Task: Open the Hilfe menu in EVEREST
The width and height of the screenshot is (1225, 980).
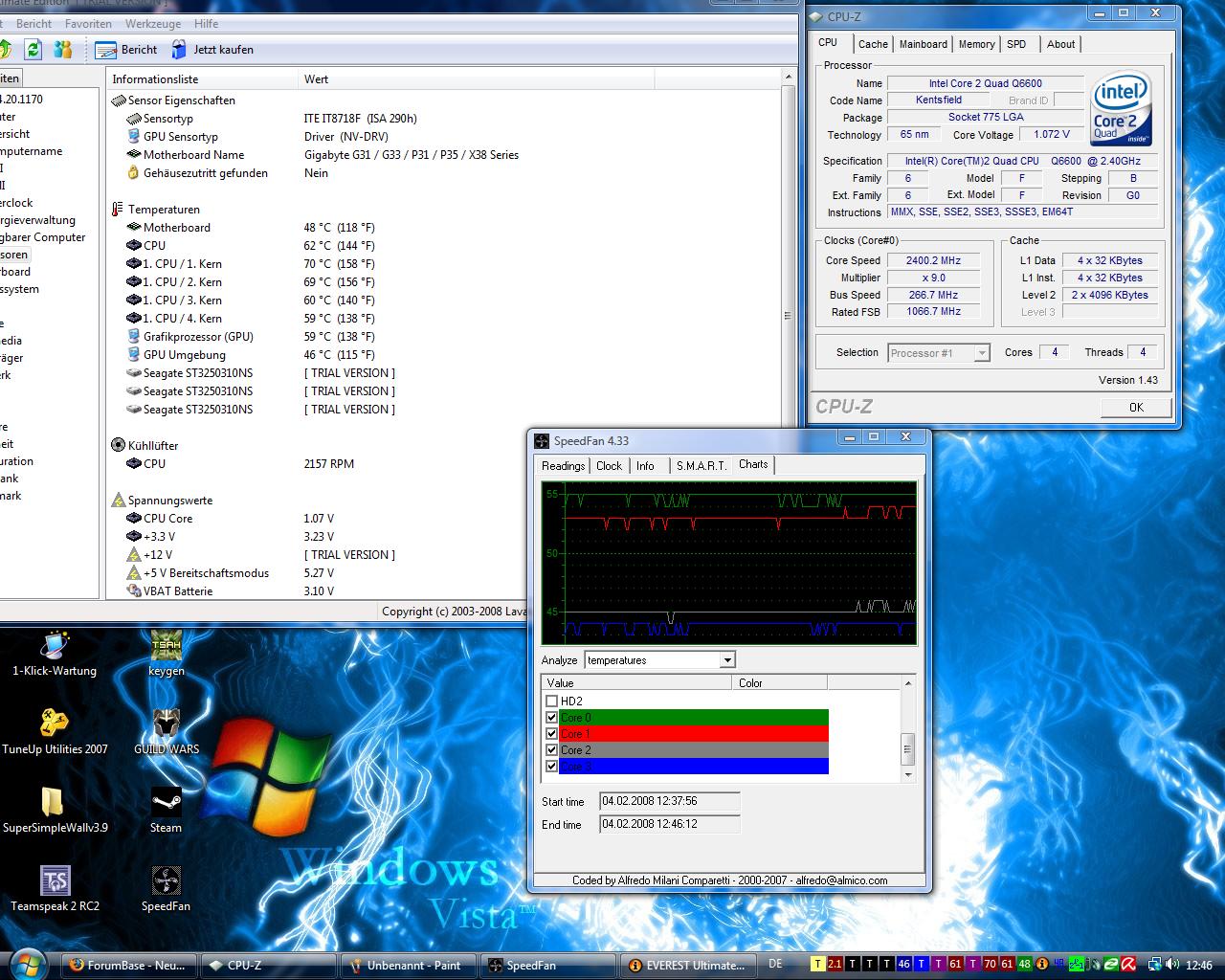Action: click(x=206, y=24)
